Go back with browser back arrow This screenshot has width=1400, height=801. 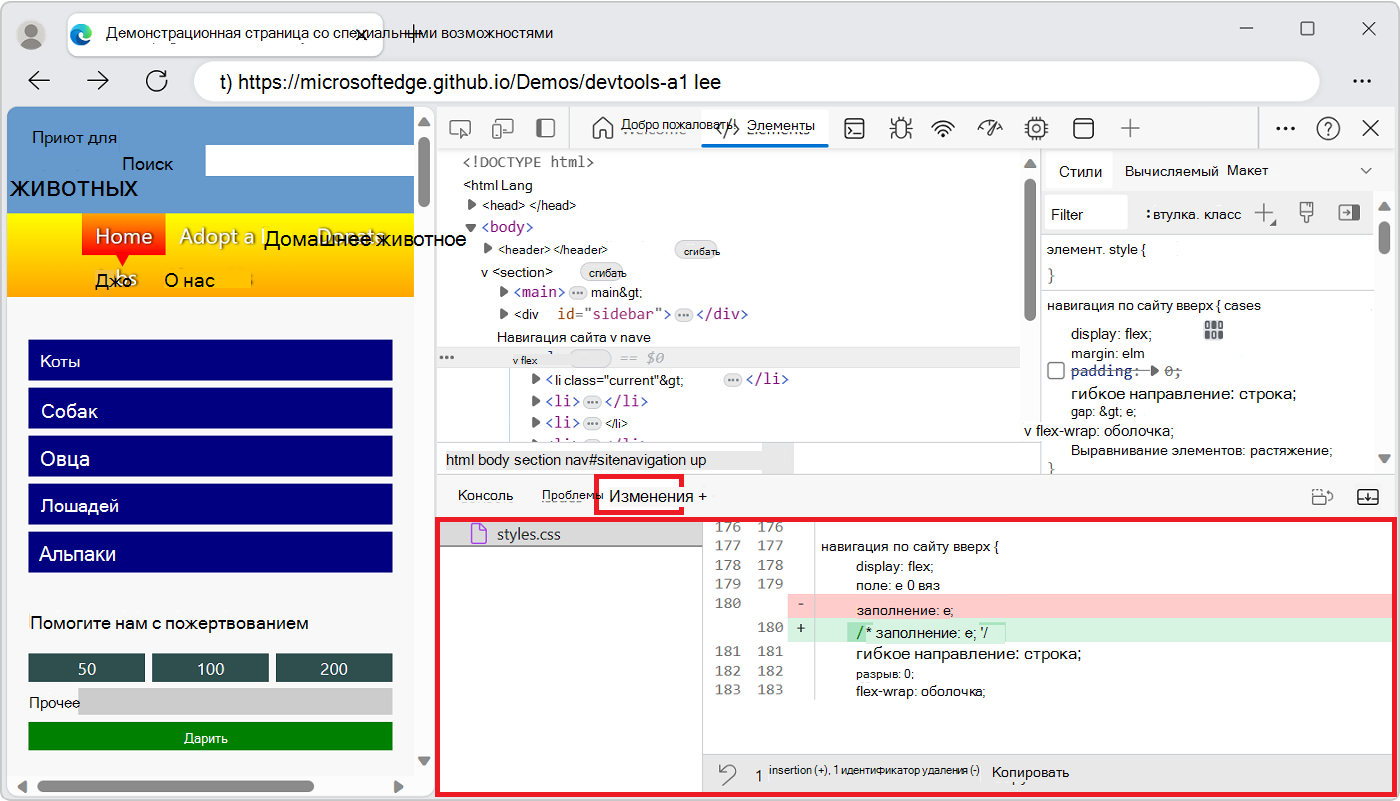coord(39,81)
